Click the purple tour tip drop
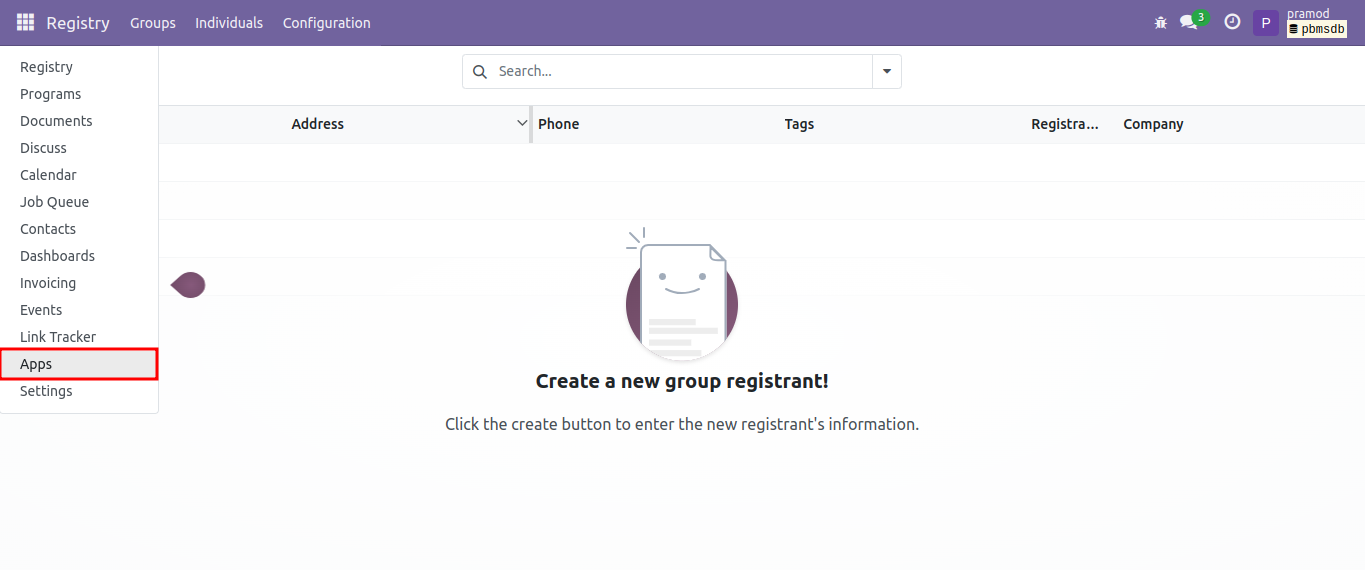Screen dimensions: 1365x570 pos(188,285)
